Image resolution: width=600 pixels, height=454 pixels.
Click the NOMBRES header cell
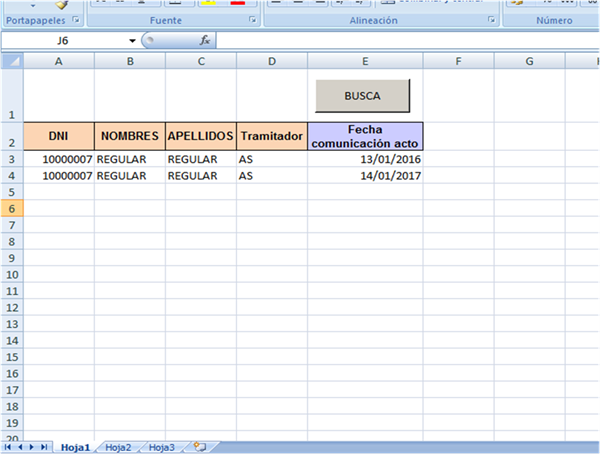click(130, 136)
